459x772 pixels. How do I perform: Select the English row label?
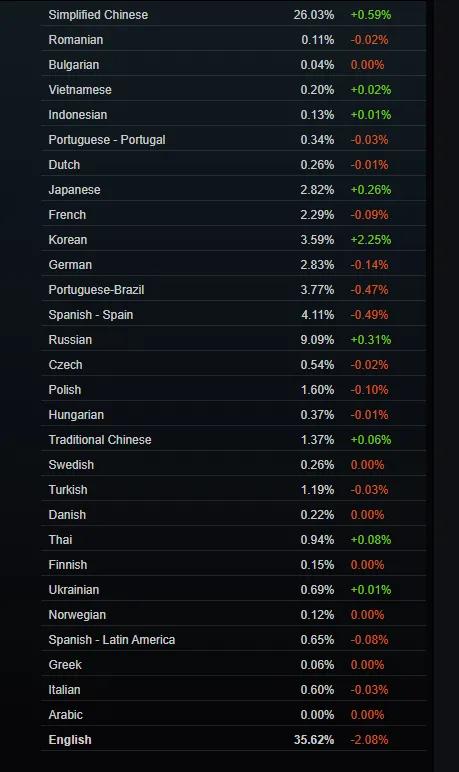[x=70, y=740]
